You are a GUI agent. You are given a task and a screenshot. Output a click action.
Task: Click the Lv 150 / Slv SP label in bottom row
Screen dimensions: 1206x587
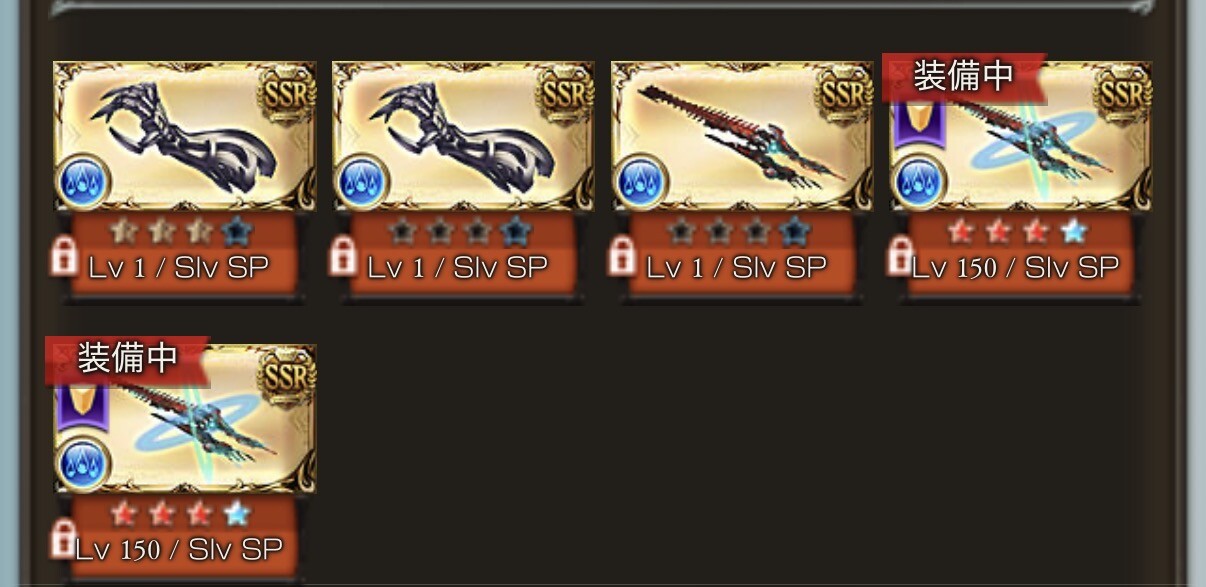[178, 549]
